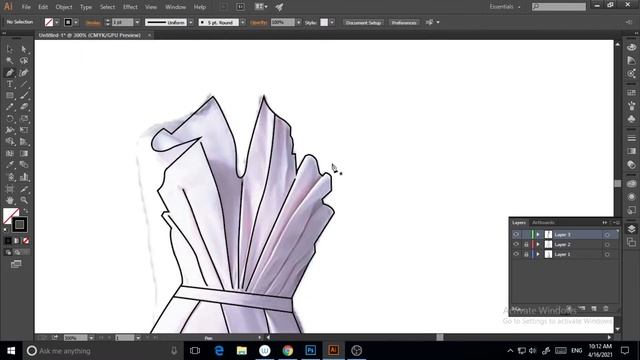The height and width of the screenshot is (360, 640).
Task: Click the Fill swatch in the toolbox
Action: 11,216
